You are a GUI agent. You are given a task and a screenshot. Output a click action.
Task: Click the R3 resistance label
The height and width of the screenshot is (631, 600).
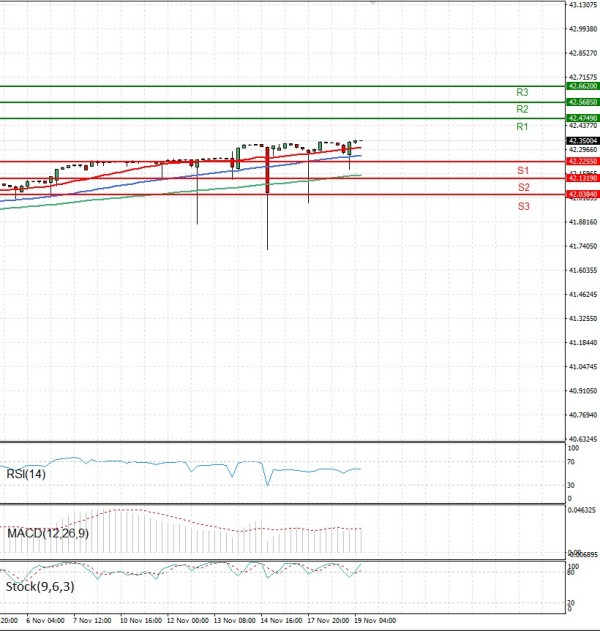coord(522,92)
